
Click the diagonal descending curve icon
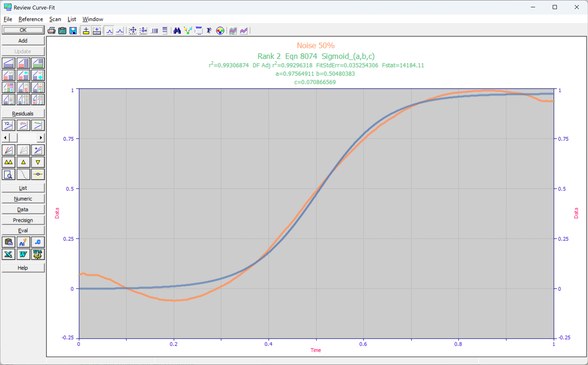tap(23, 174)
